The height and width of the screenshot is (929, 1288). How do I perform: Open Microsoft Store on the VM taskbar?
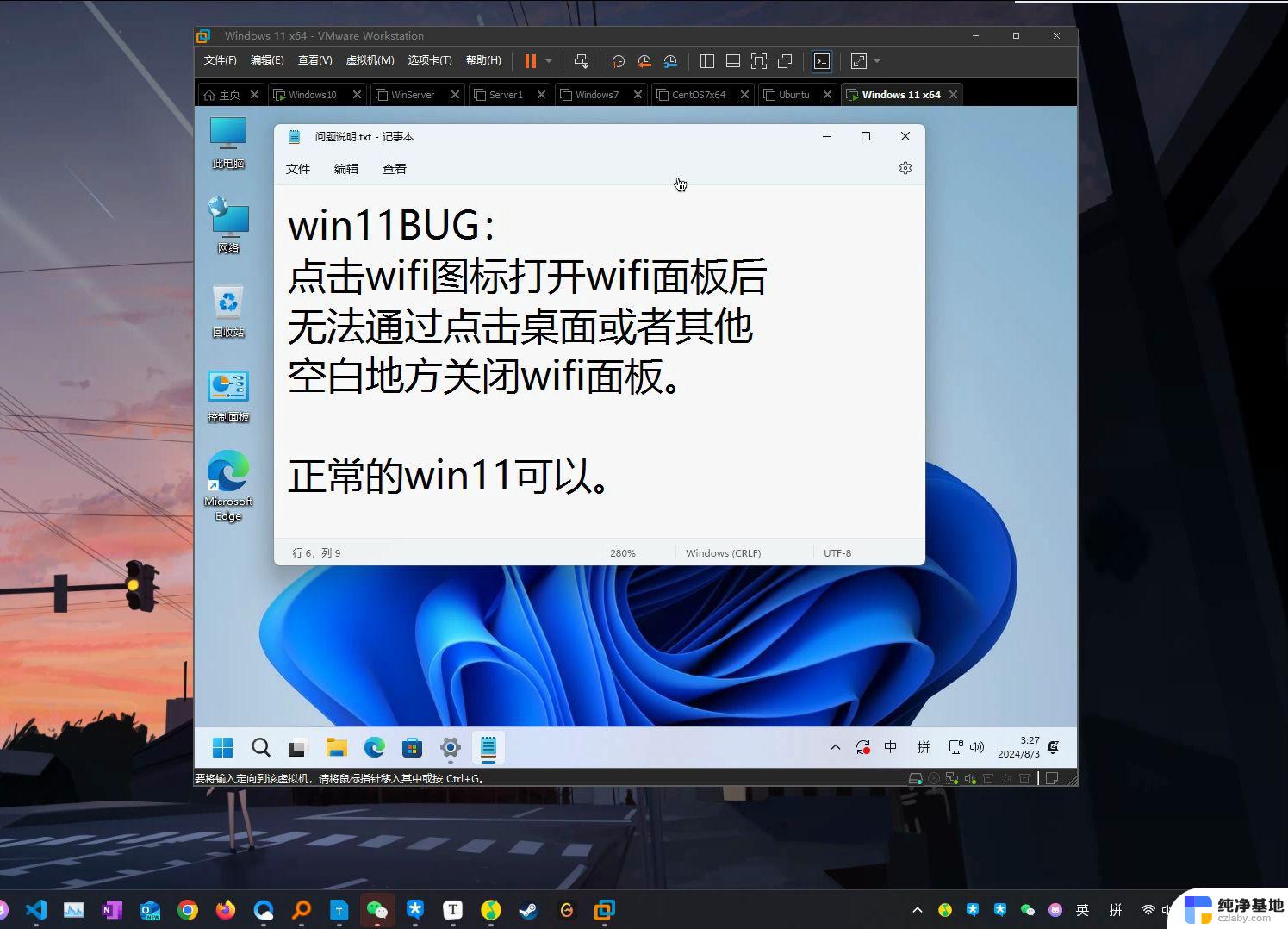pyautogui.click(x=413, y=747)
